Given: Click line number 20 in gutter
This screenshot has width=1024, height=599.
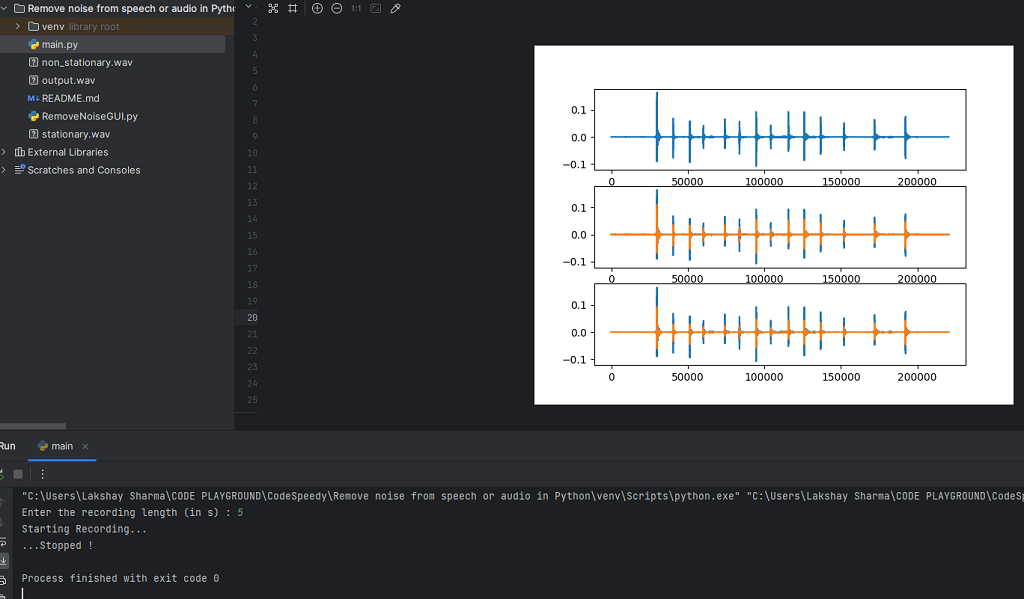Looking at the screenshot, I should pos(252,317).
